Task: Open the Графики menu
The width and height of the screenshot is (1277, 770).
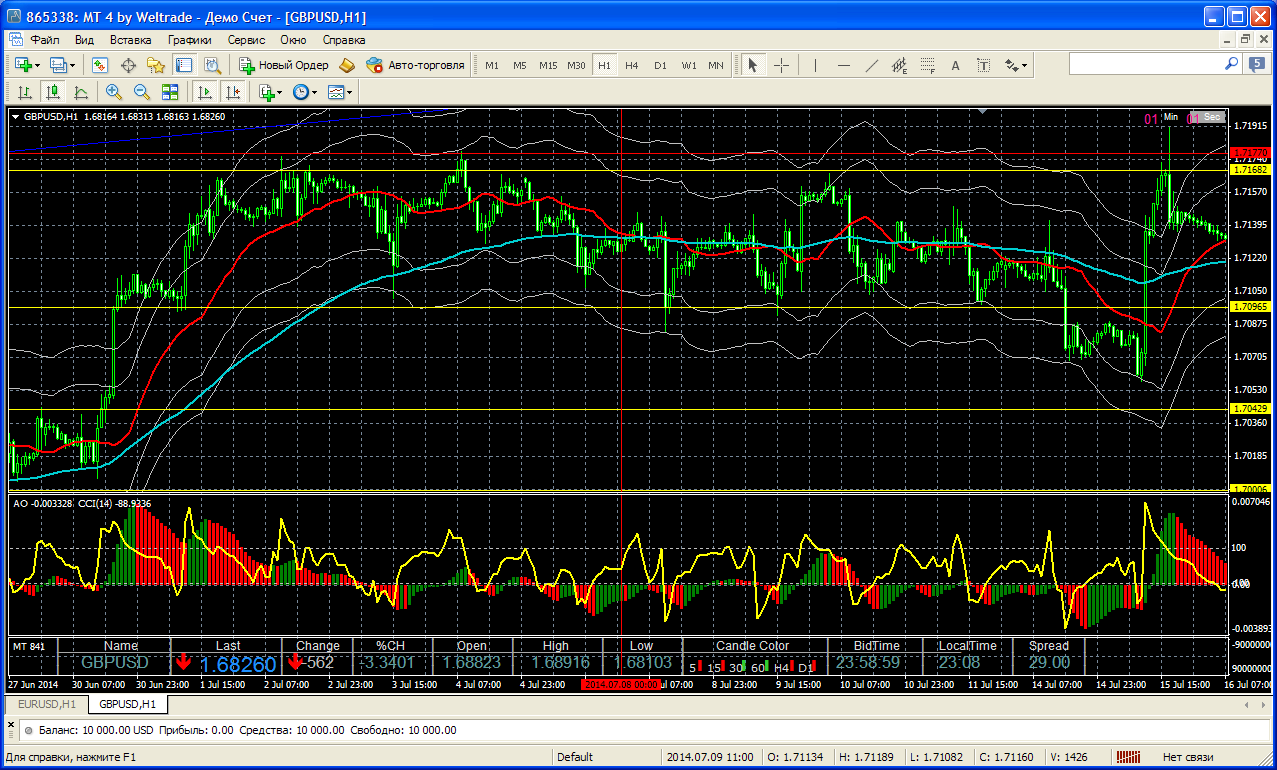Action: [x=189, y=40]
